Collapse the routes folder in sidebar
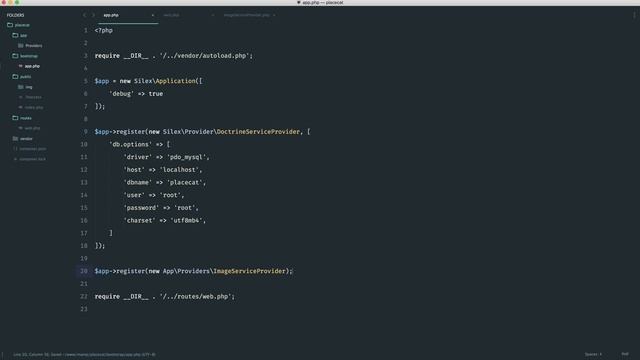 click(22, 118)
